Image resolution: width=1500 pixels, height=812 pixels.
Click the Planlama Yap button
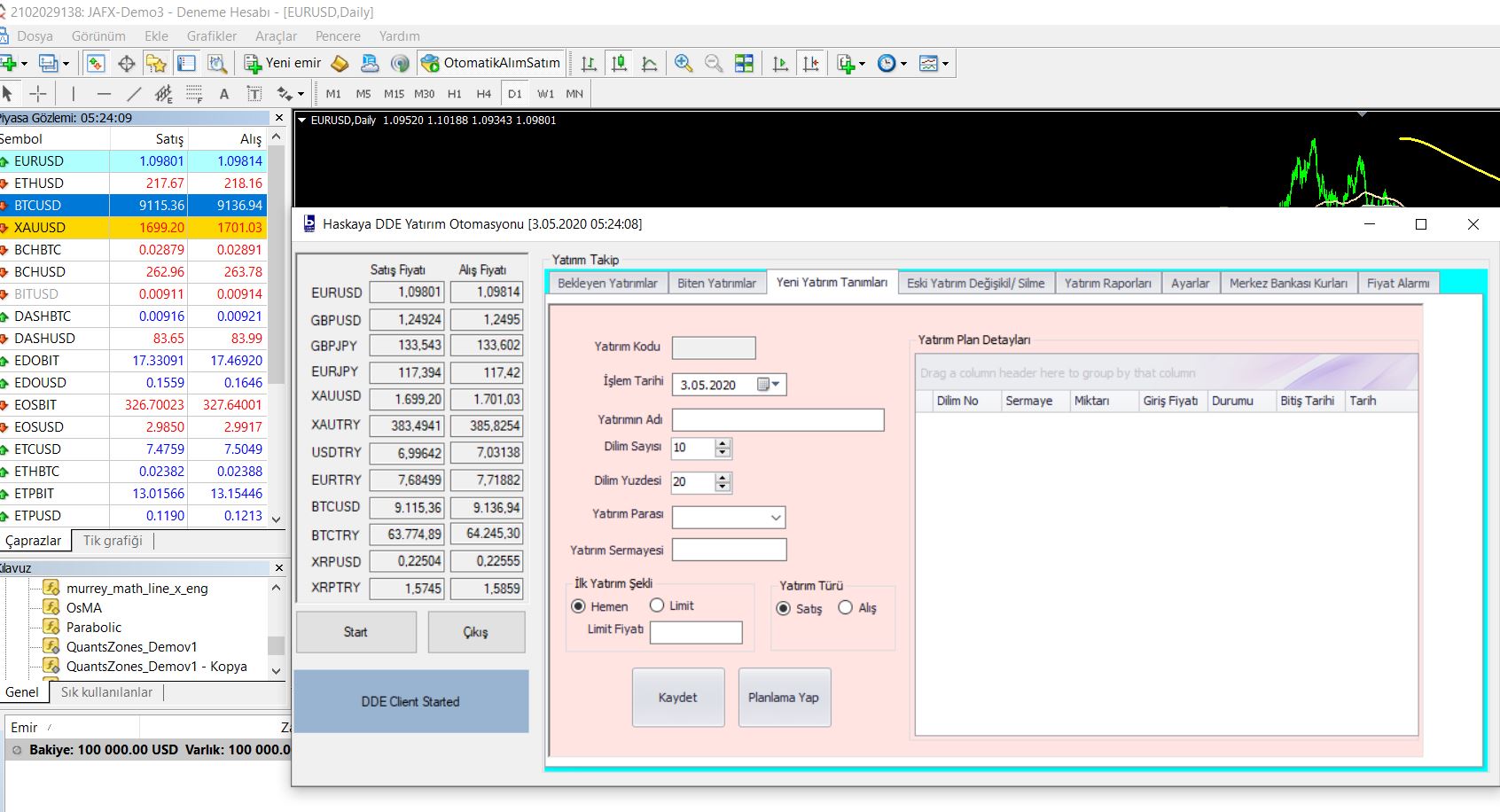[784, 698]
